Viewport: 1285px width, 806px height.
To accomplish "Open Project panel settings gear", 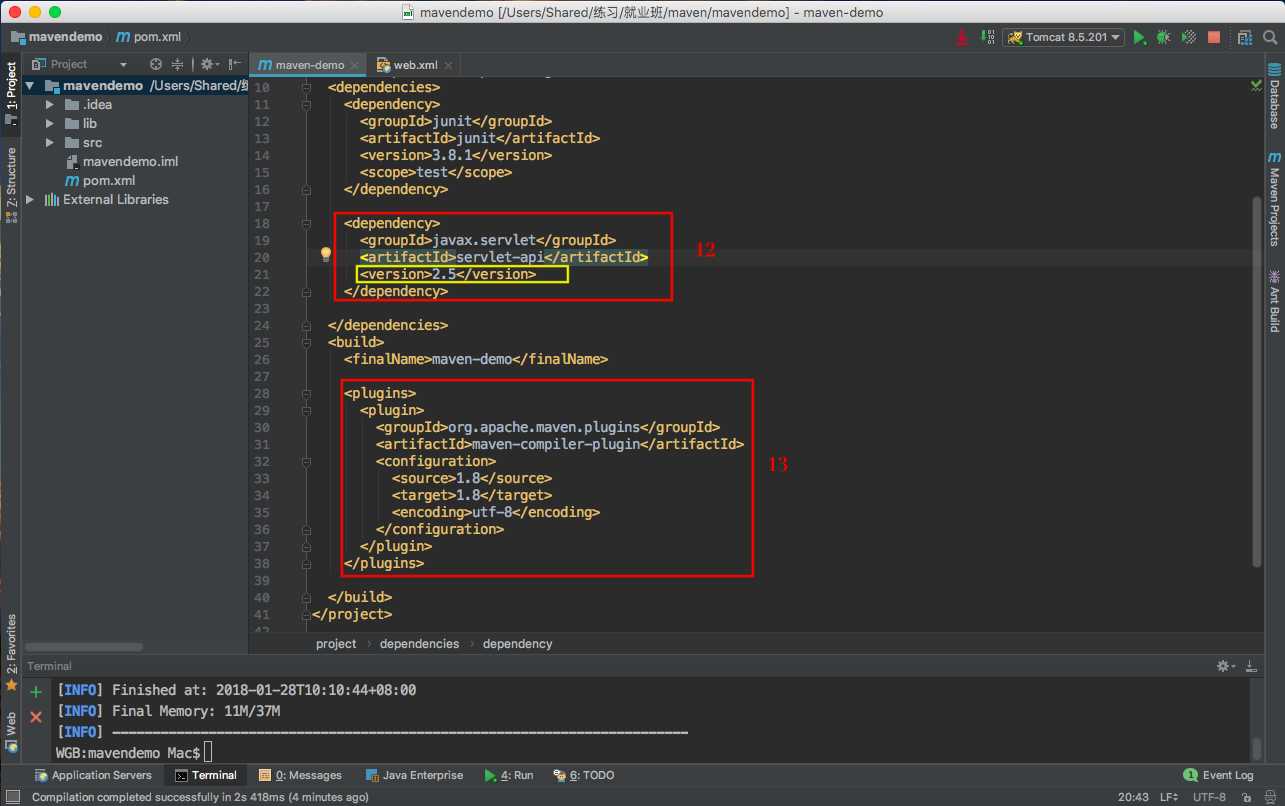I will [208, 64].
